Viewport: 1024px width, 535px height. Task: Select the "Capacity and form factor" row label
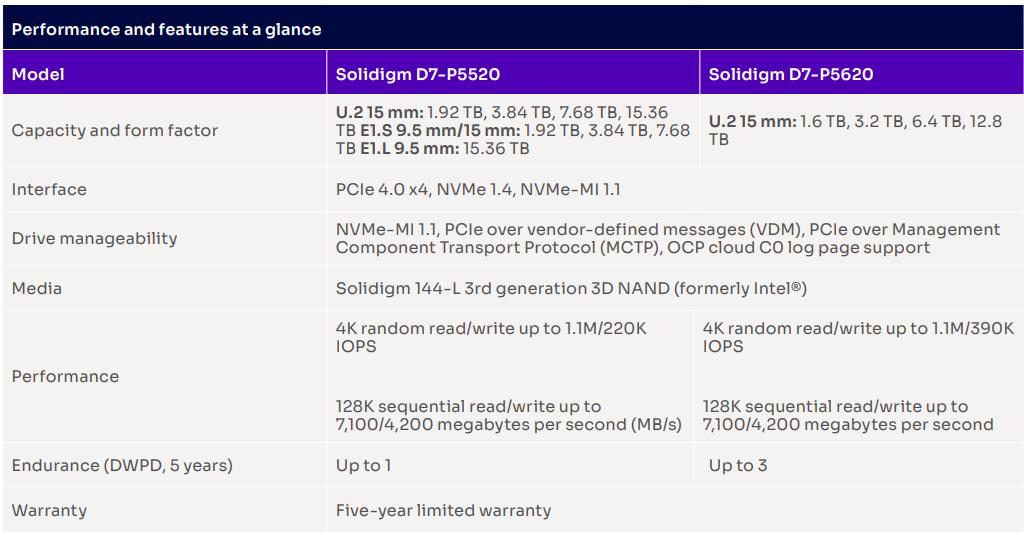click(x=114, y=131)
